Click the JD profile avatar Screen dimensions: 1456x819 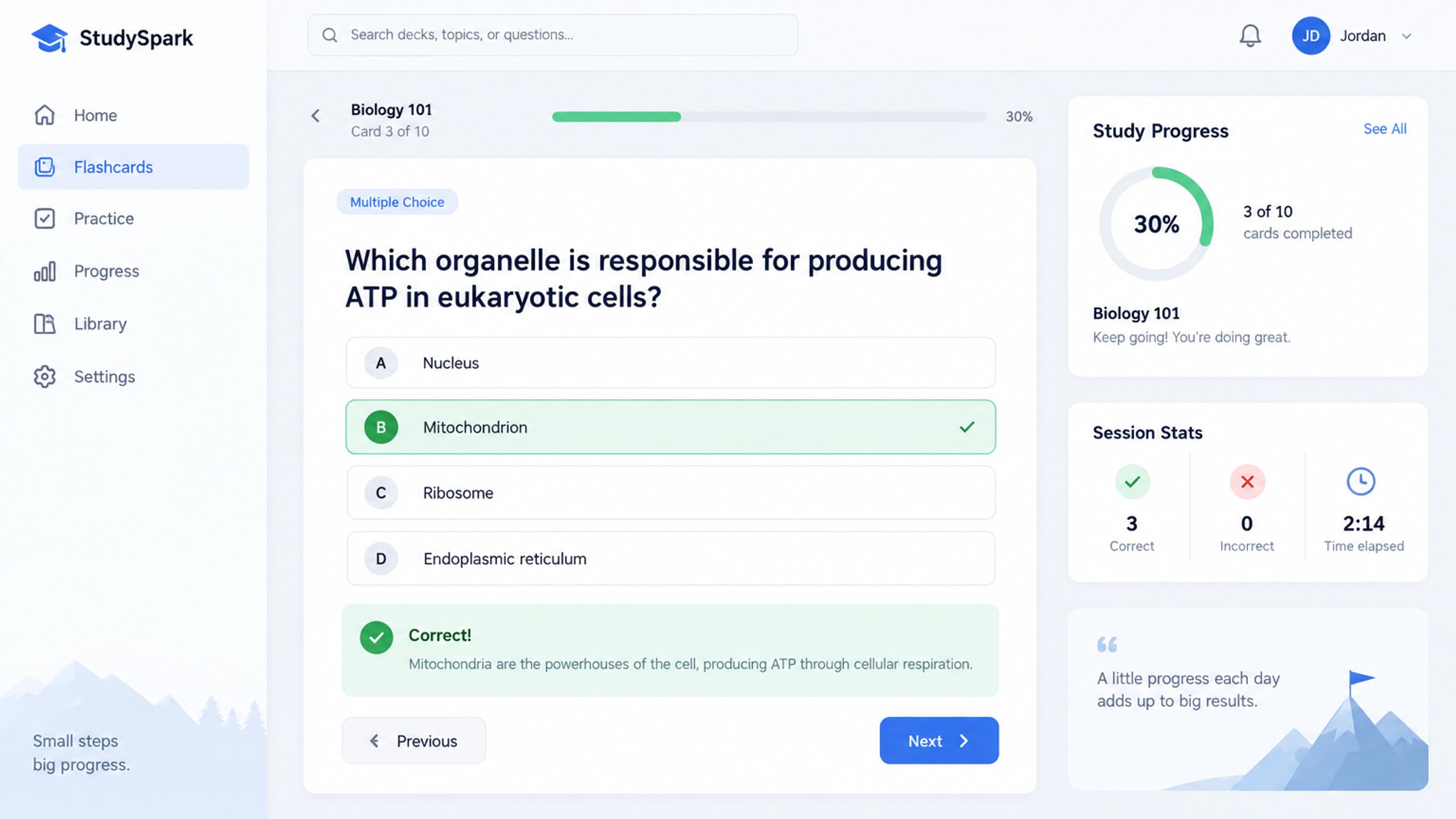click(x=1310, y=36)
